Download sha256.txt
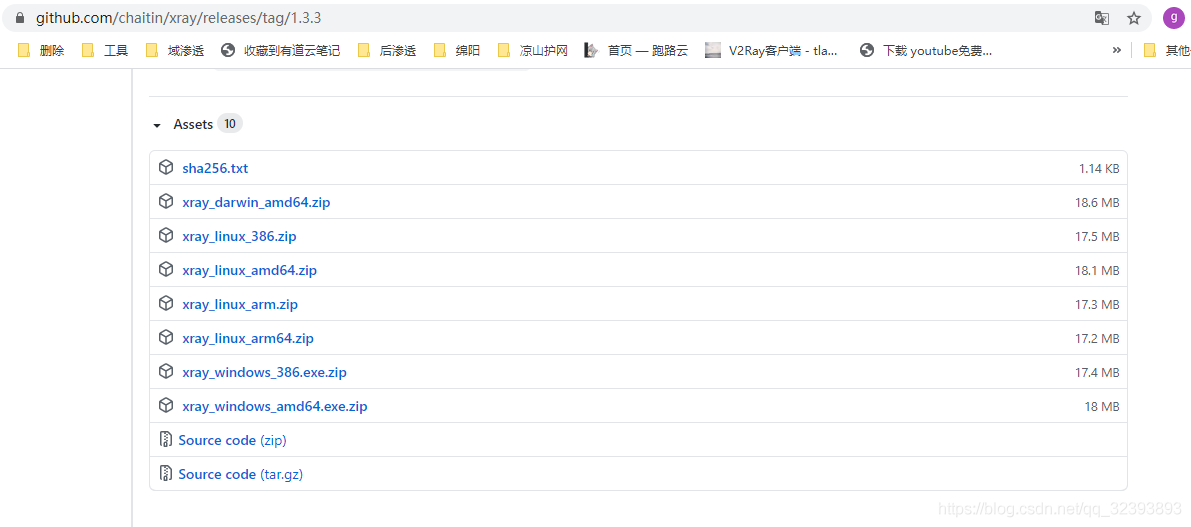1191x527 pixels. click(x=215, y=168)
